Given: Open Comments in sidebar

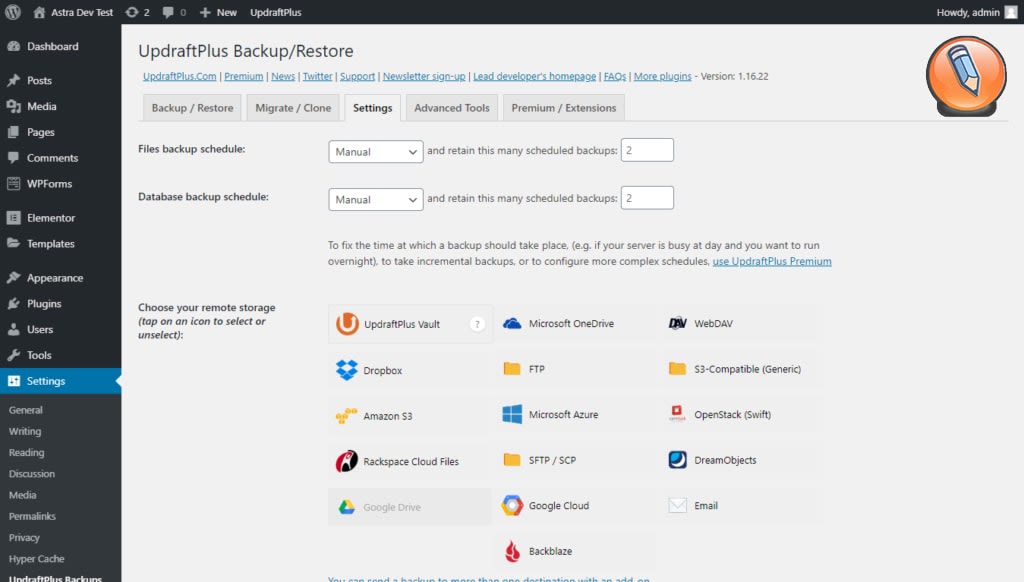Looking at the screenshot, I should click(x=60, y=157).
